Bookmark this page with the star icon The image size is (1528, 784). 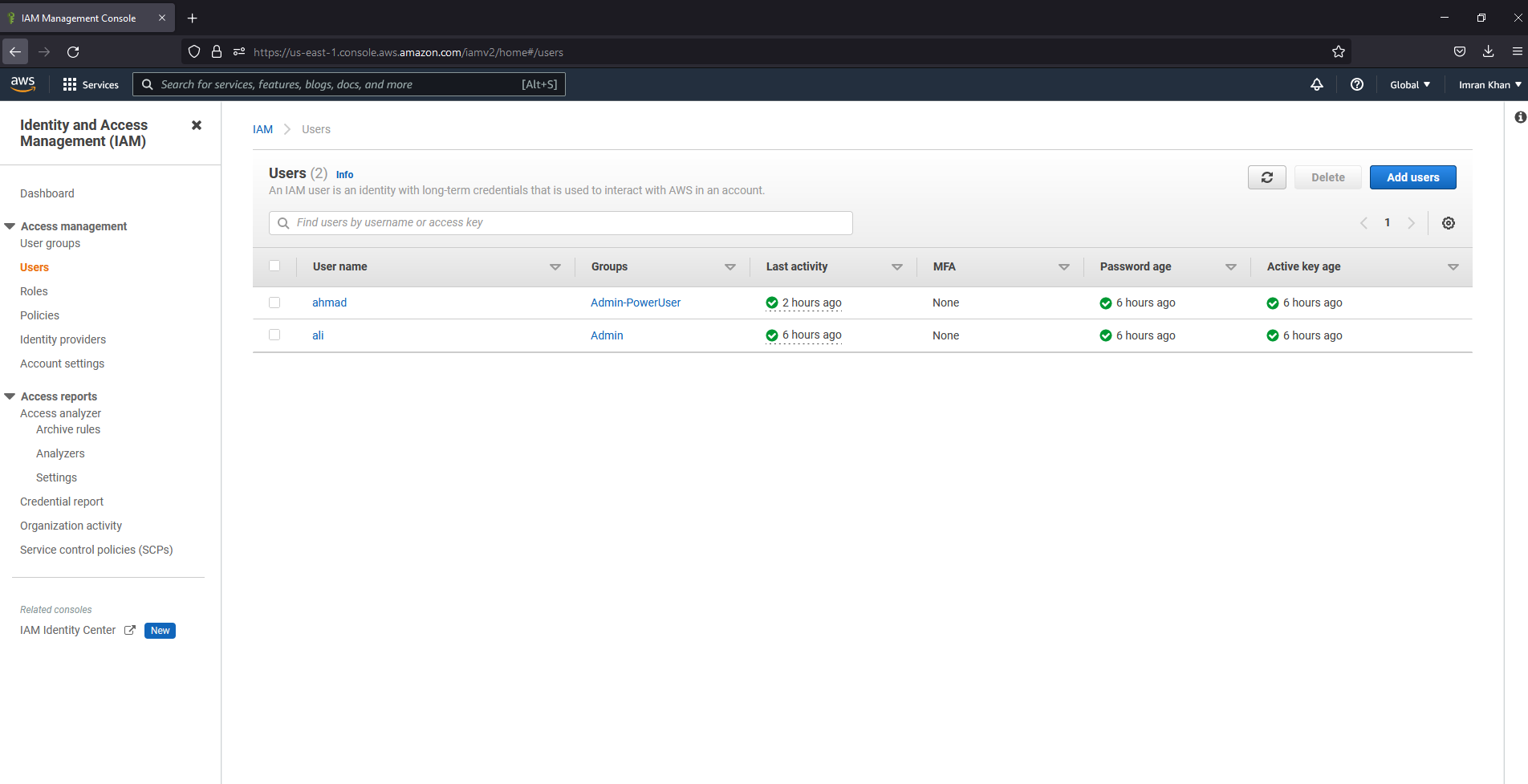coord(1338,52)
